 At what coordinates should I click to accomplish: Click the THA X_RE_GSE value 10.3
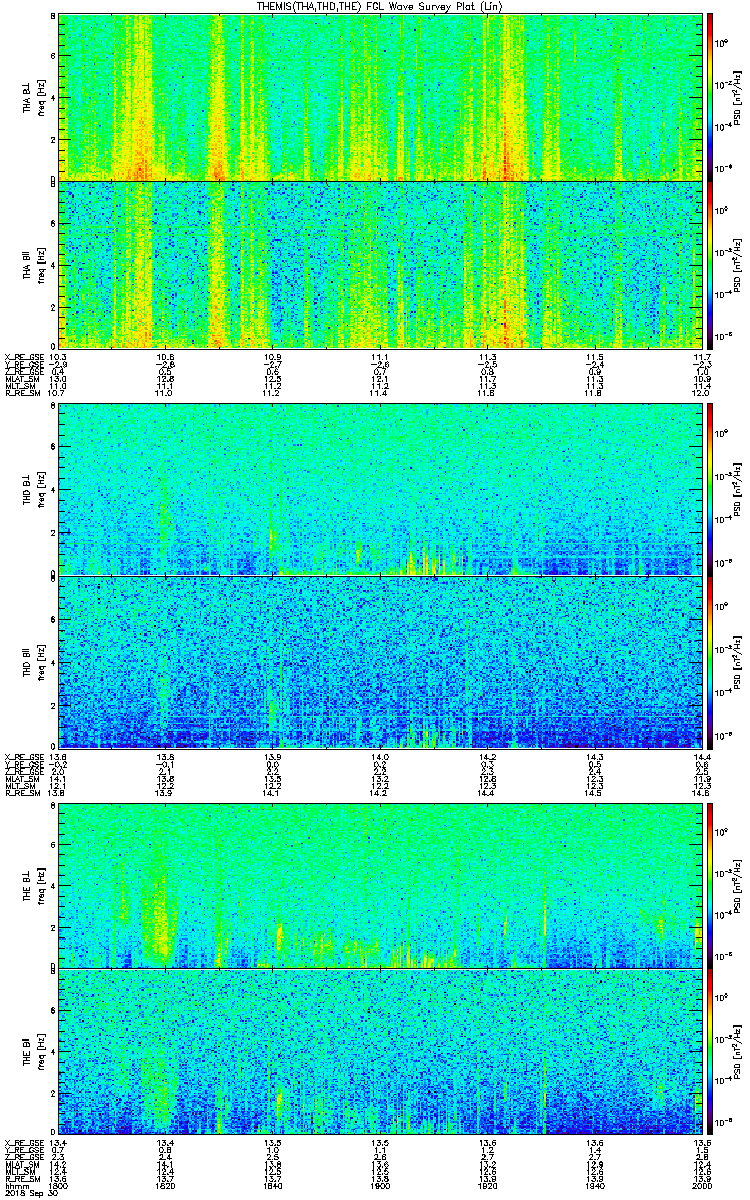59,357
